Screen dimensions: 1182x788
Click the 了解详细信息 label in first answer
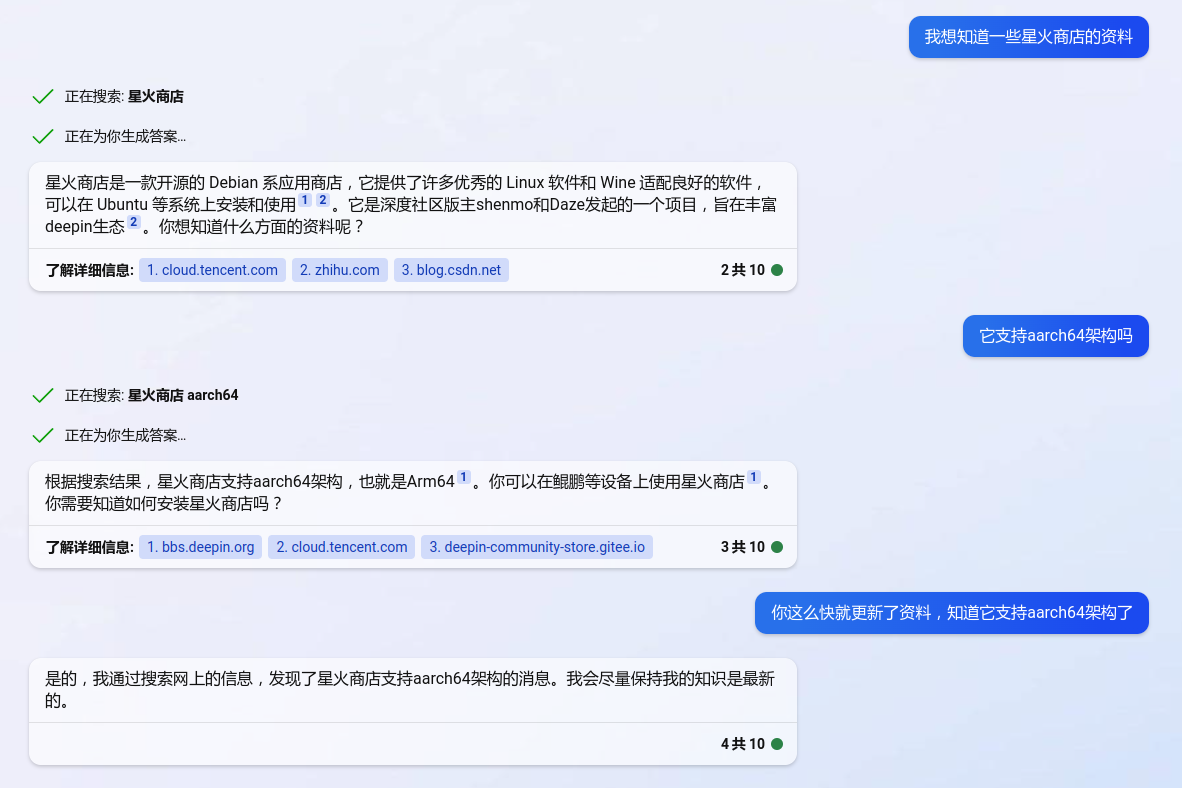tap(89, 270)
